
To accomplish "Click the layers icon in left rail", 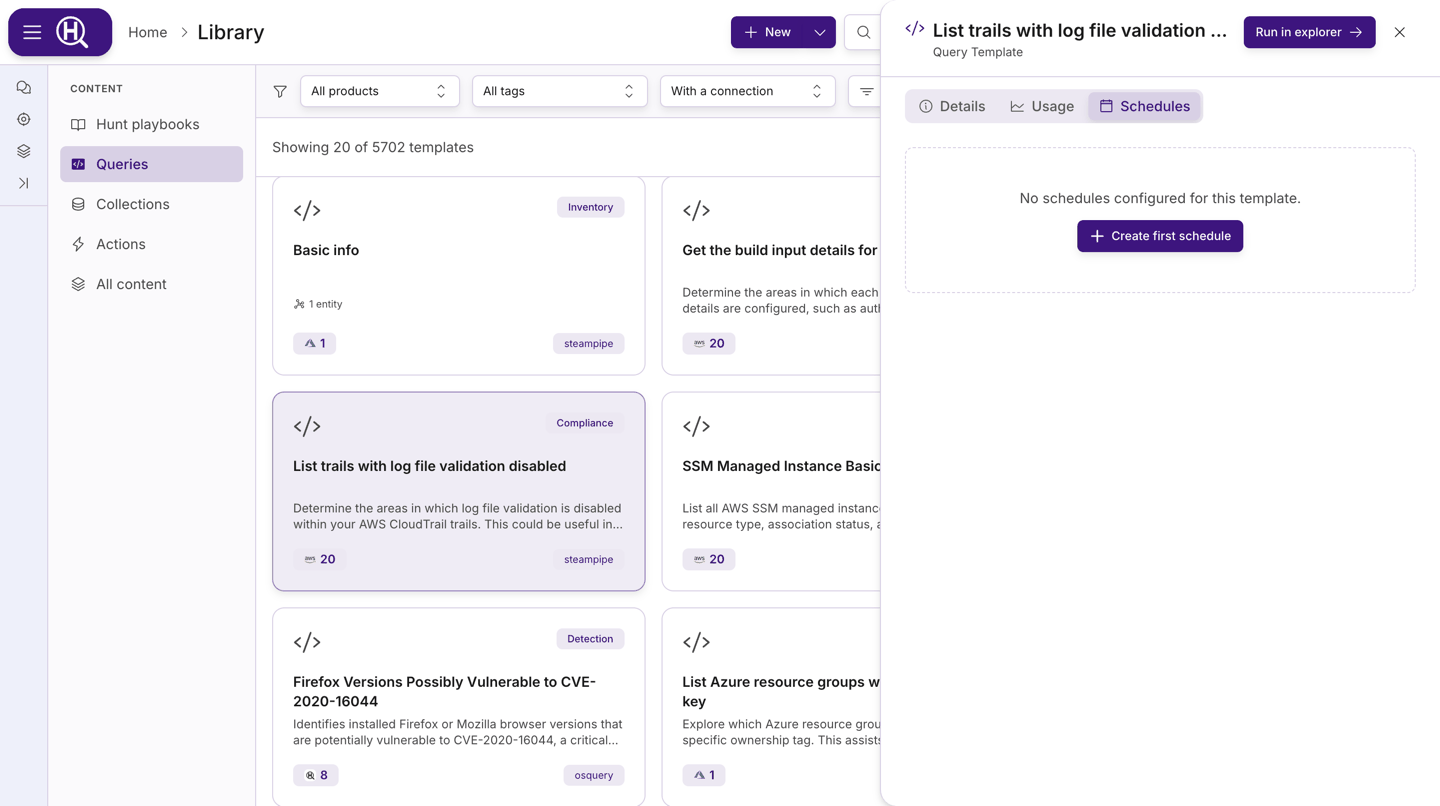I will pyautogui.click(x=24, y=152).
